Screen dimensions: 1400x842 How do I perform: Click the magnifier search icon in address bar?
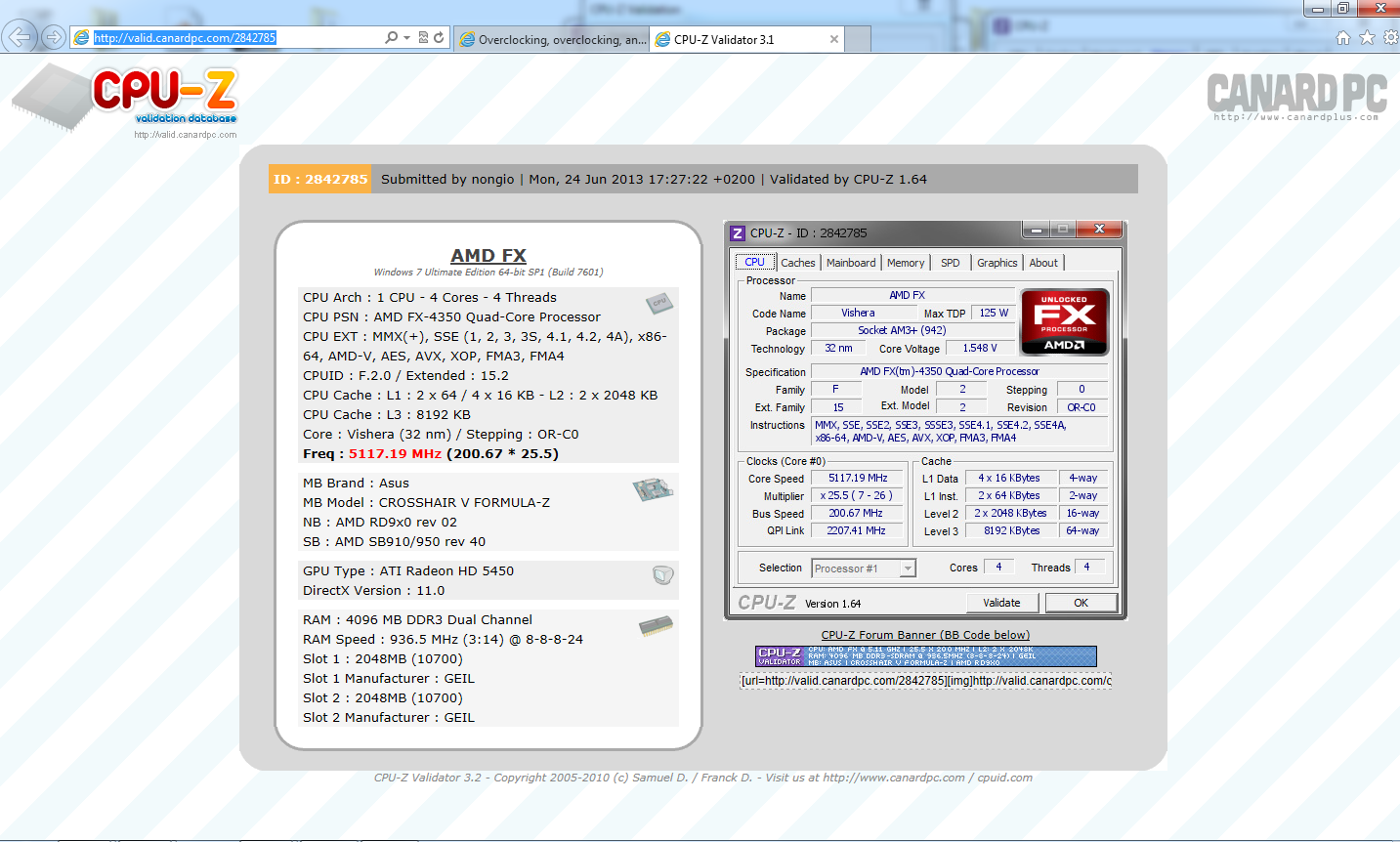tap(391, 37)
